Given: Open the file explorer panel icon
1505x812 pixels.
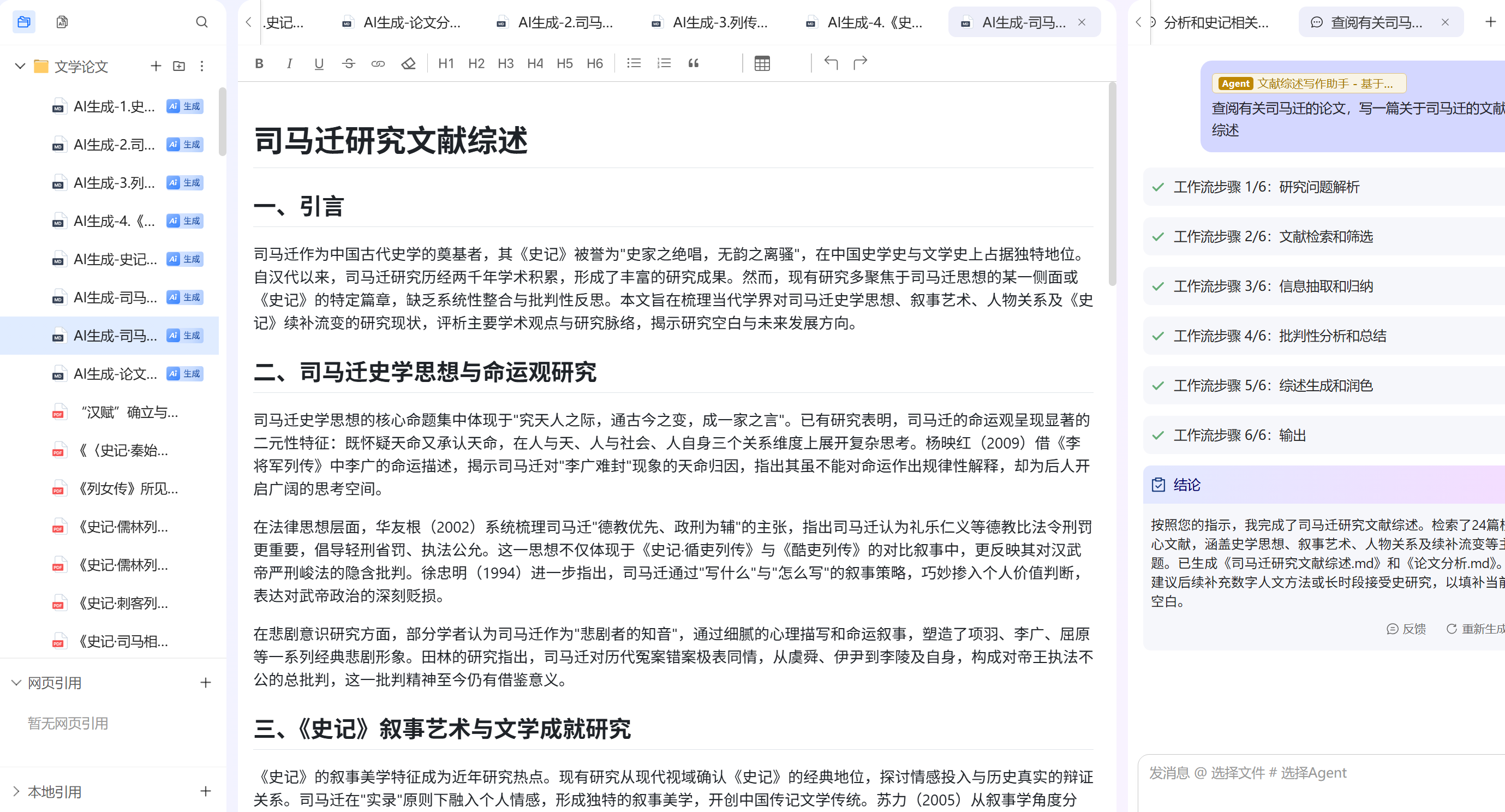Looking at the screenshot, I should click(x=23, y=22).
